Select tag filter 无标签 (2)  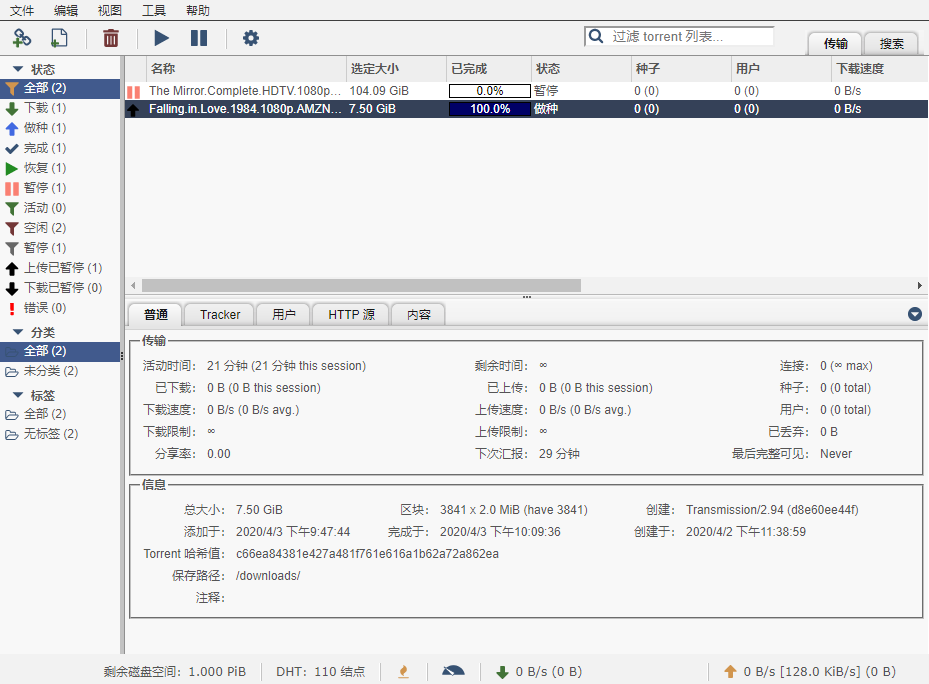click(60, 434)
